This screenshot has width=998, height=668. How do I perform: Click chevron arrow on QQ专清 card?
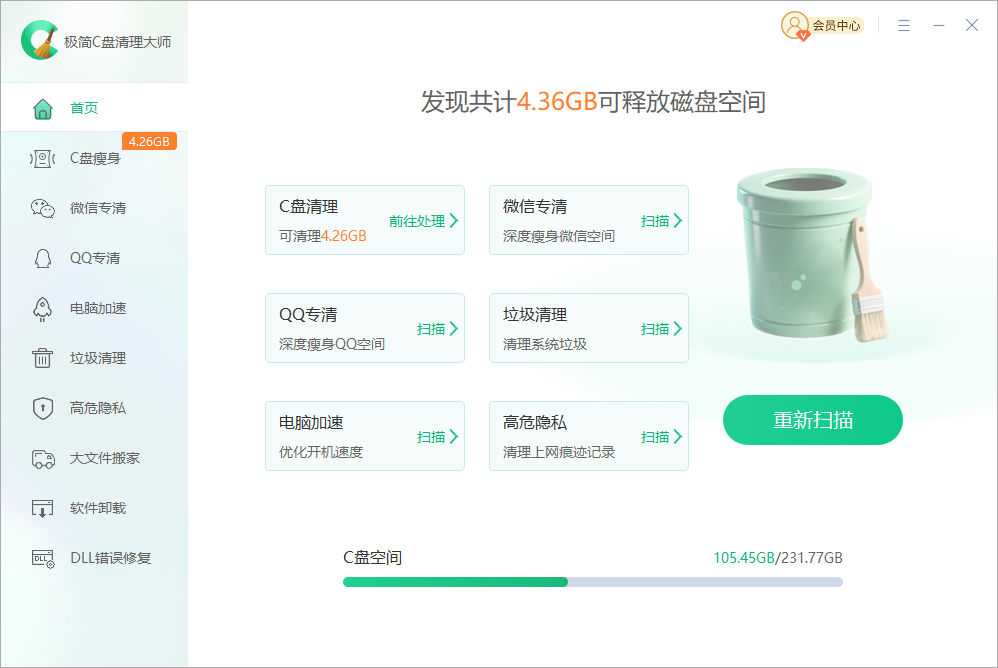click(x=454, y=329)
